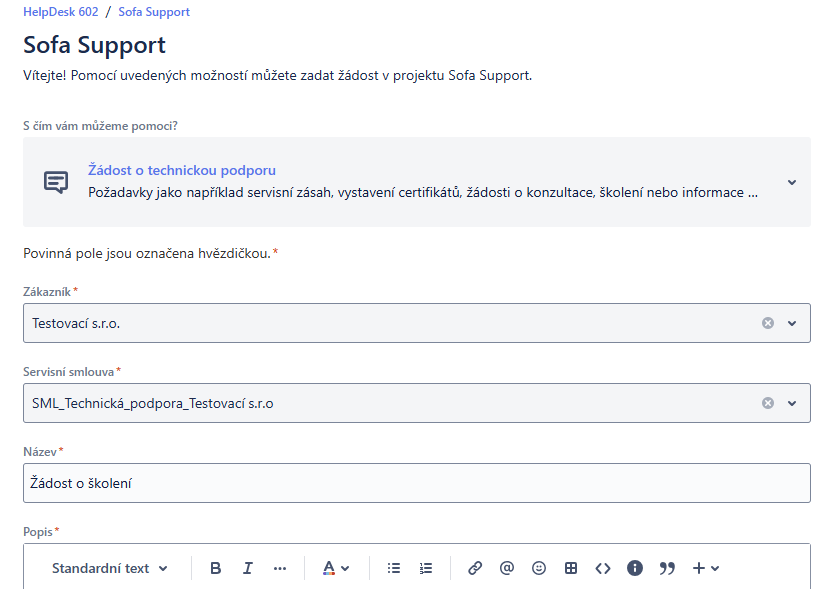Toggle italic formatting in description editor
The image size is (828, 589).
(248, 568)
